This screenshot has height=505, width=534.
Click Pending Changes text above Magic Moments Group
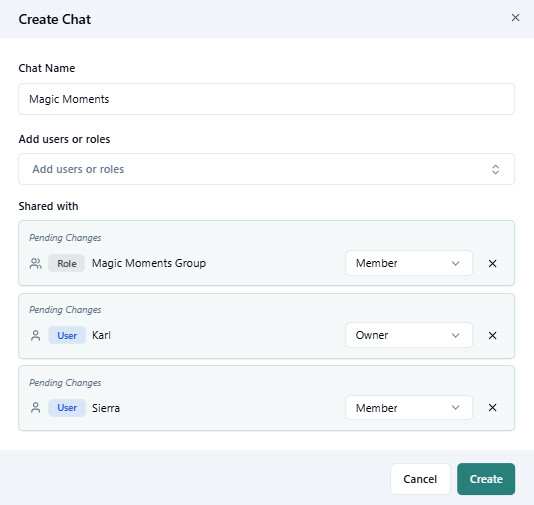[x=65, y=238]
